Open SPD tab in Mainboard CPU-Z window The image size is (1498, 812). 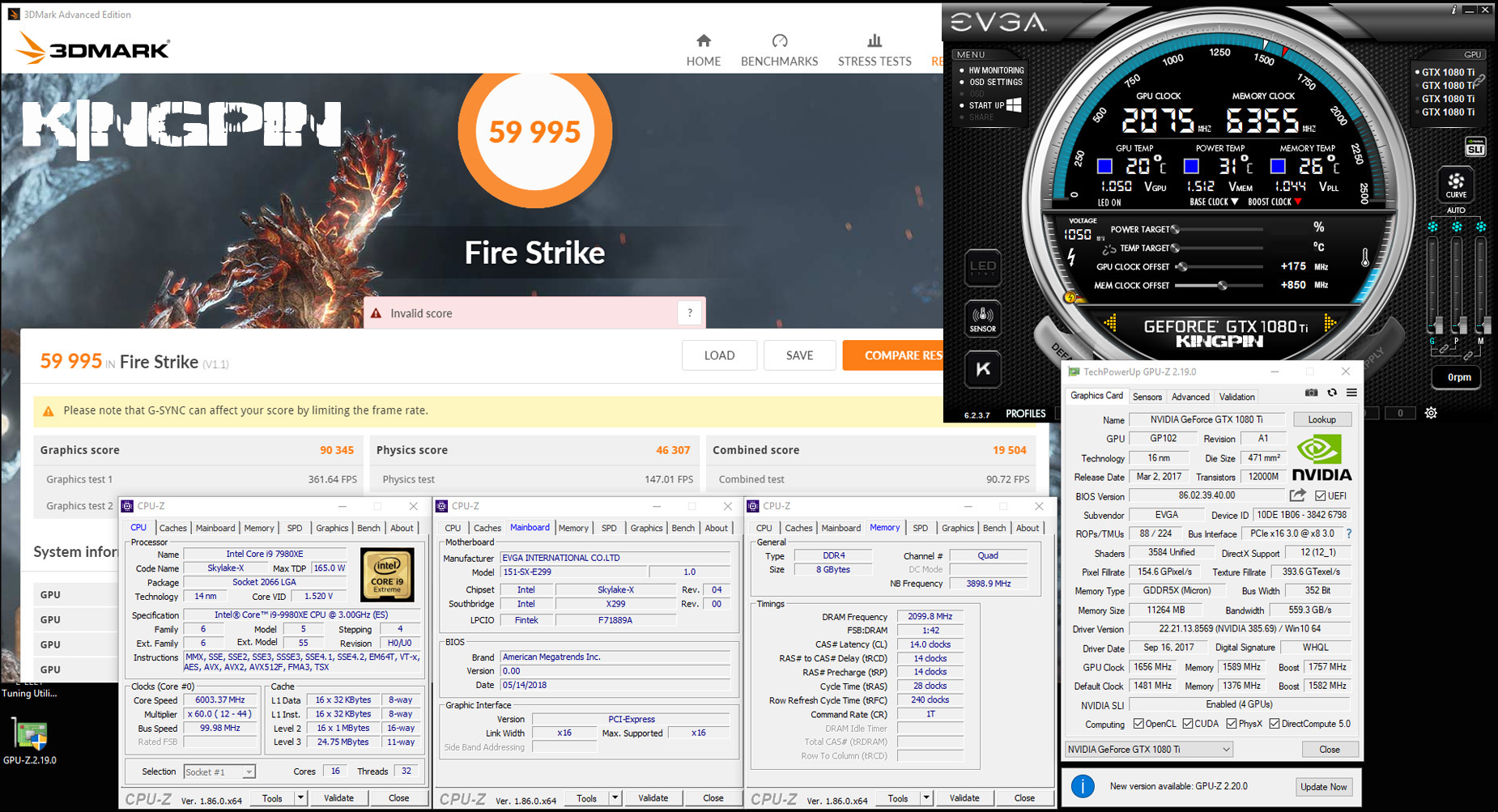pos(609,528)
